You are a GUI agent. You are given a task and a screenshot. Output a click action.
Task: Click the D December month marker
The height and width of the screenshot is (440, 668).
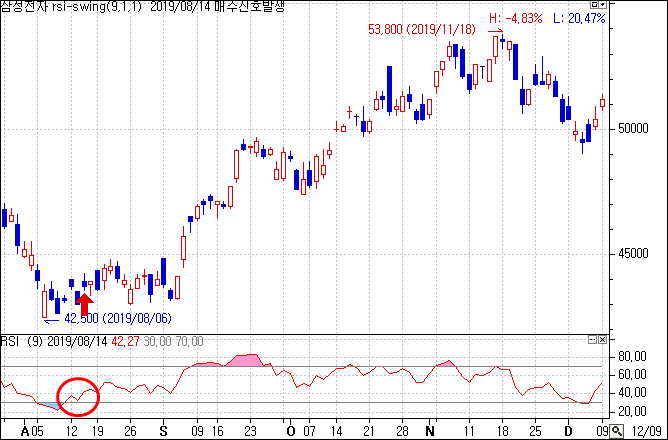[x=569, y=431]
